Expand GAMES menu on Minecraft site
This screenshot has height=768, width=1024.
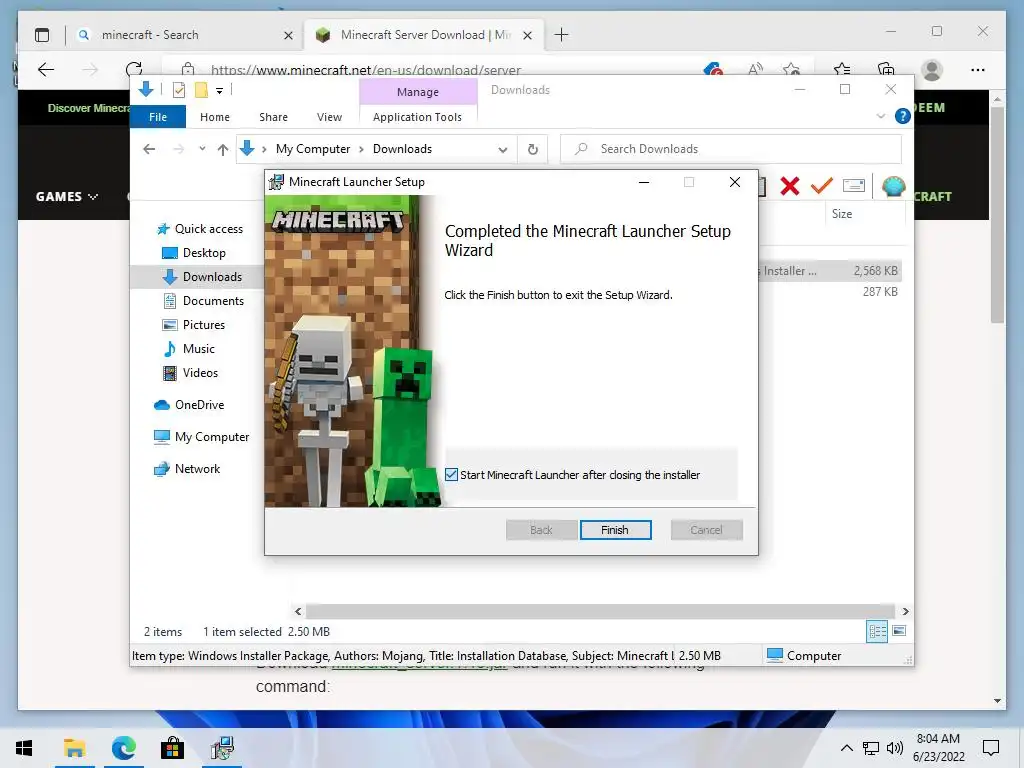coord(67,197)
